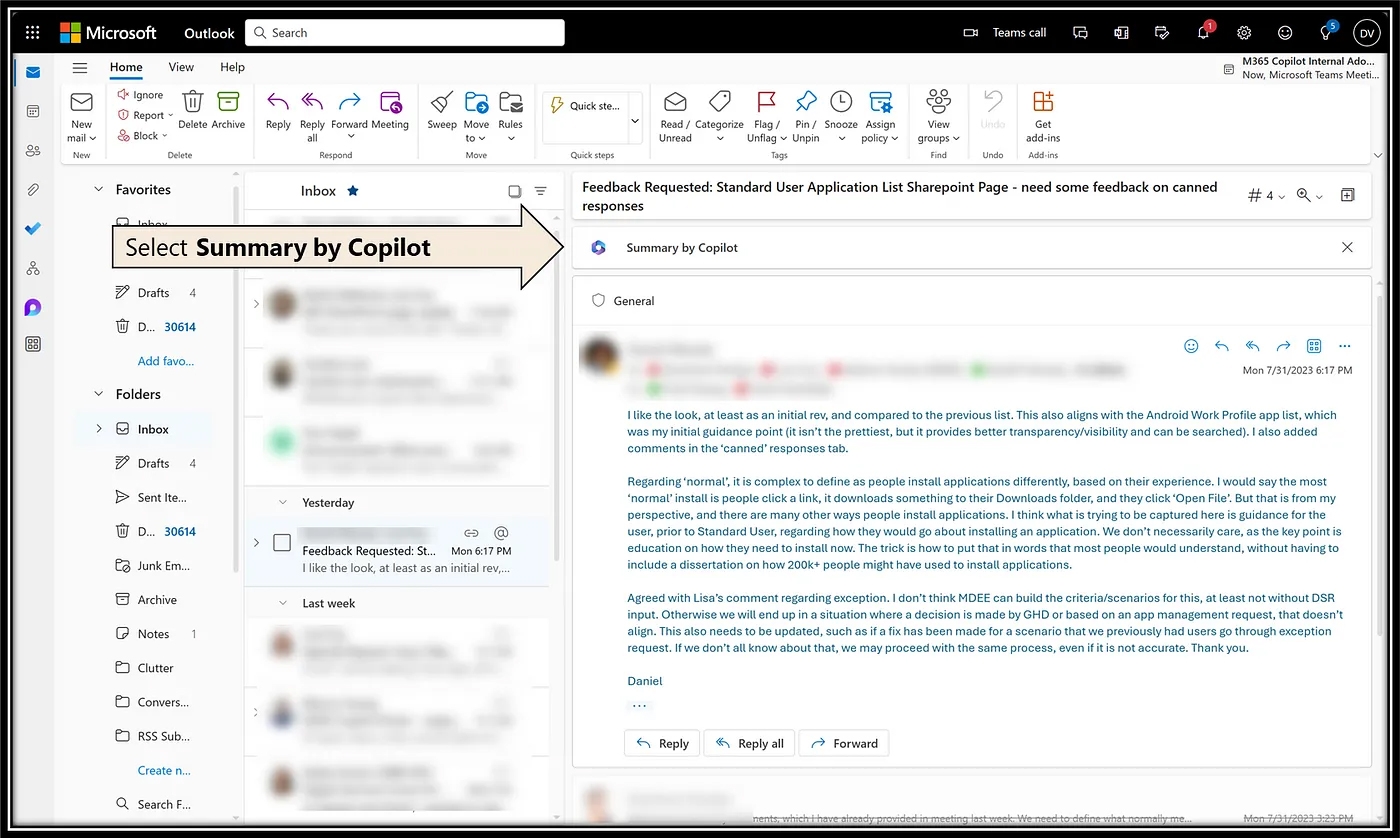
Task: Toggle the hamburger navigation pane button
Action: [x=80, y=68]
